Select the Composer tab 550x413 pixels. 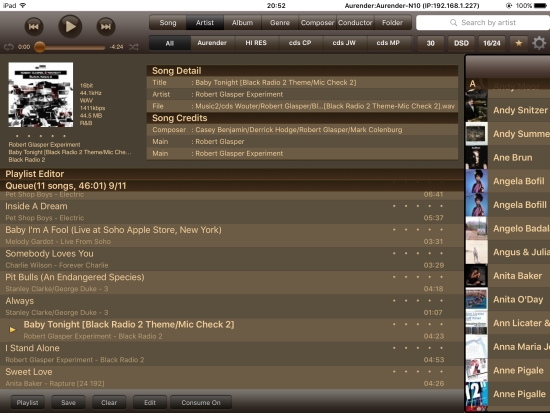[317, 23]
